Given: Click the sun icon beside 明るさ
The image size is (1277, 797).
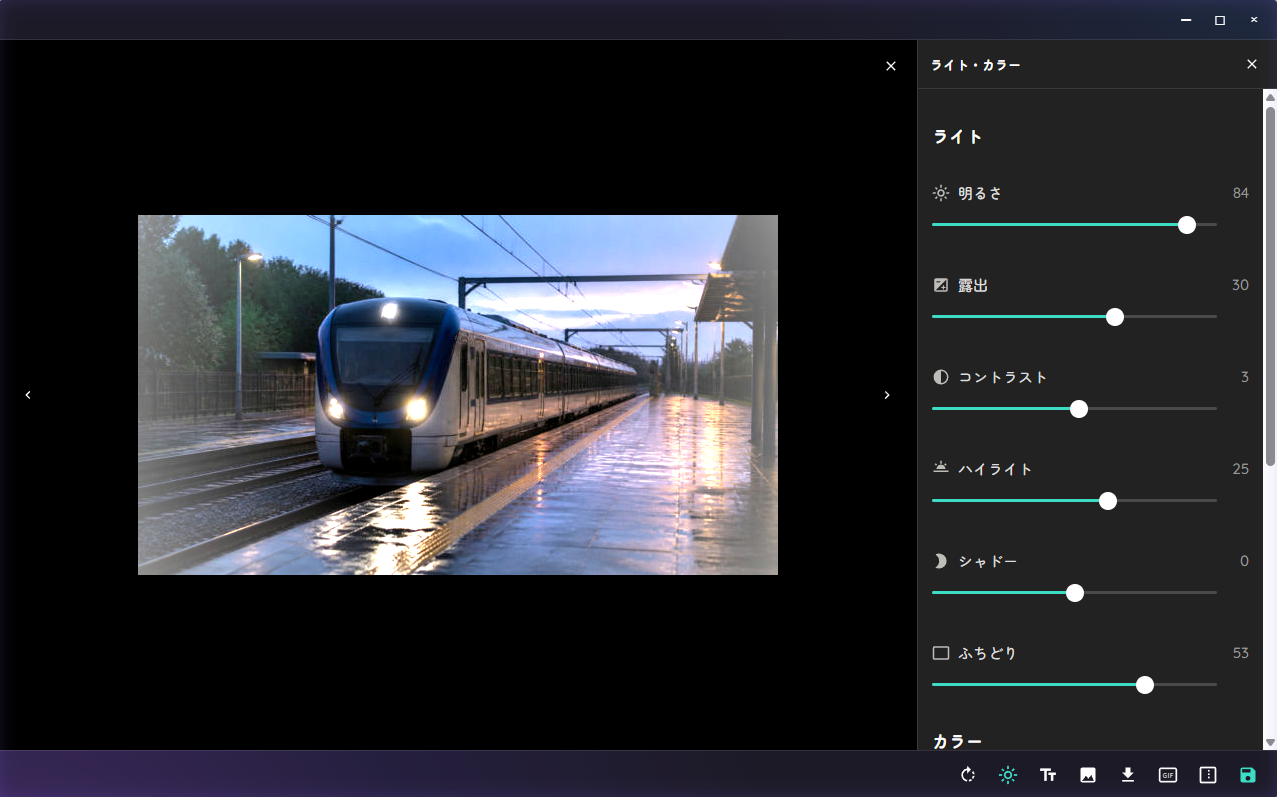Looking at the screenshot, I should (x=941, y=193).
